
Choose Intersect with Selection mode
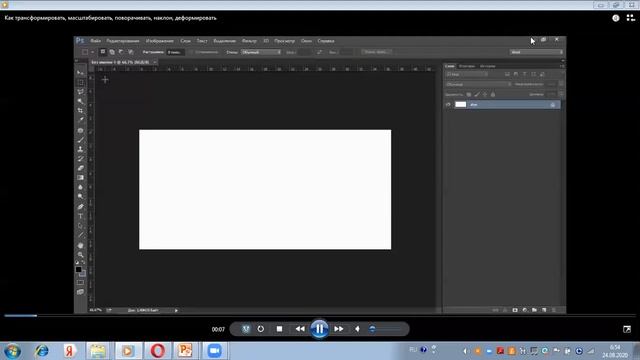pos(131,52)
